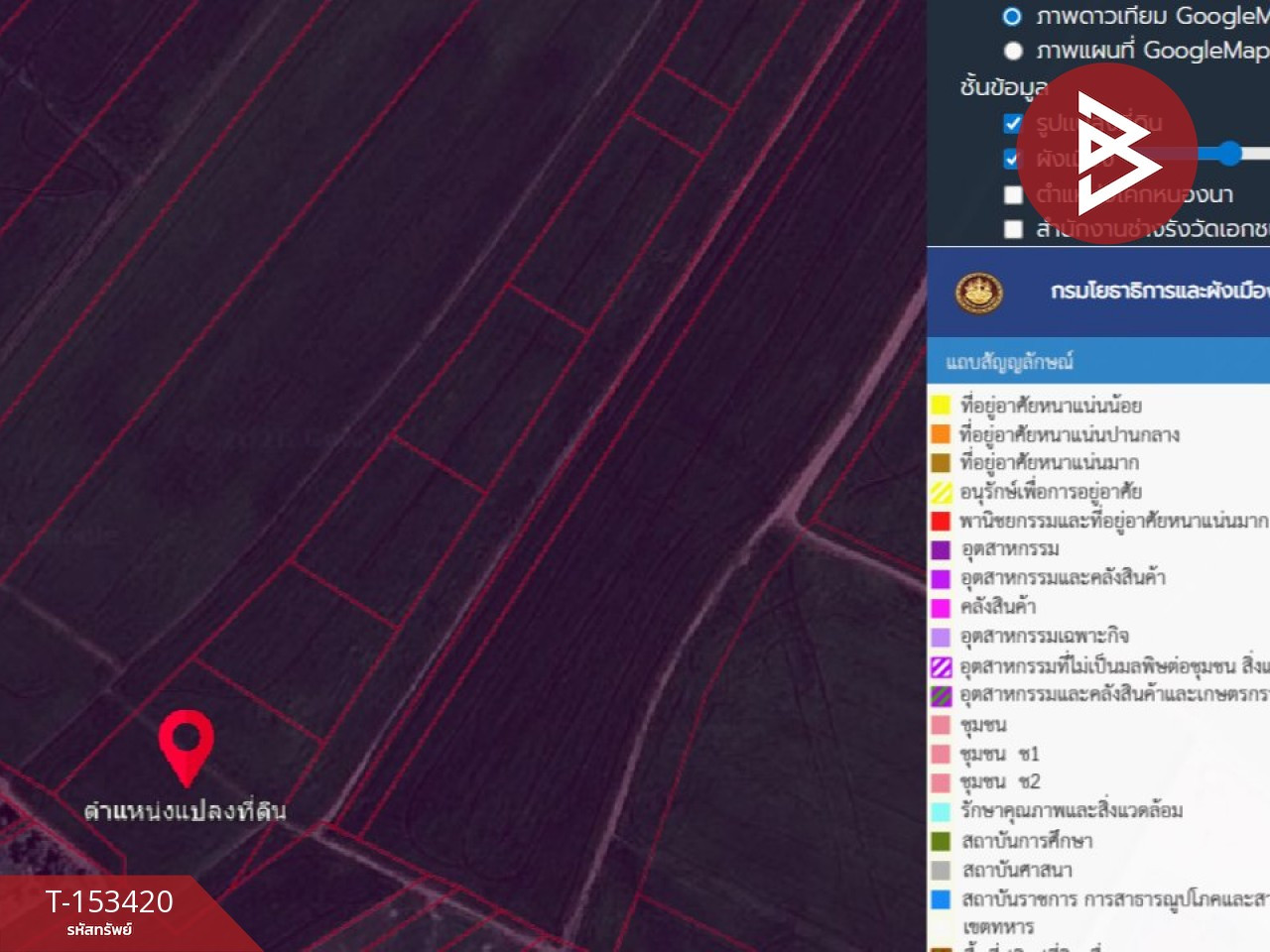The height and width of the screenshot is (952, 1270).
Task: Click the gray สถาบันศาสนา swatch
Action: click(x=941, y=871)
